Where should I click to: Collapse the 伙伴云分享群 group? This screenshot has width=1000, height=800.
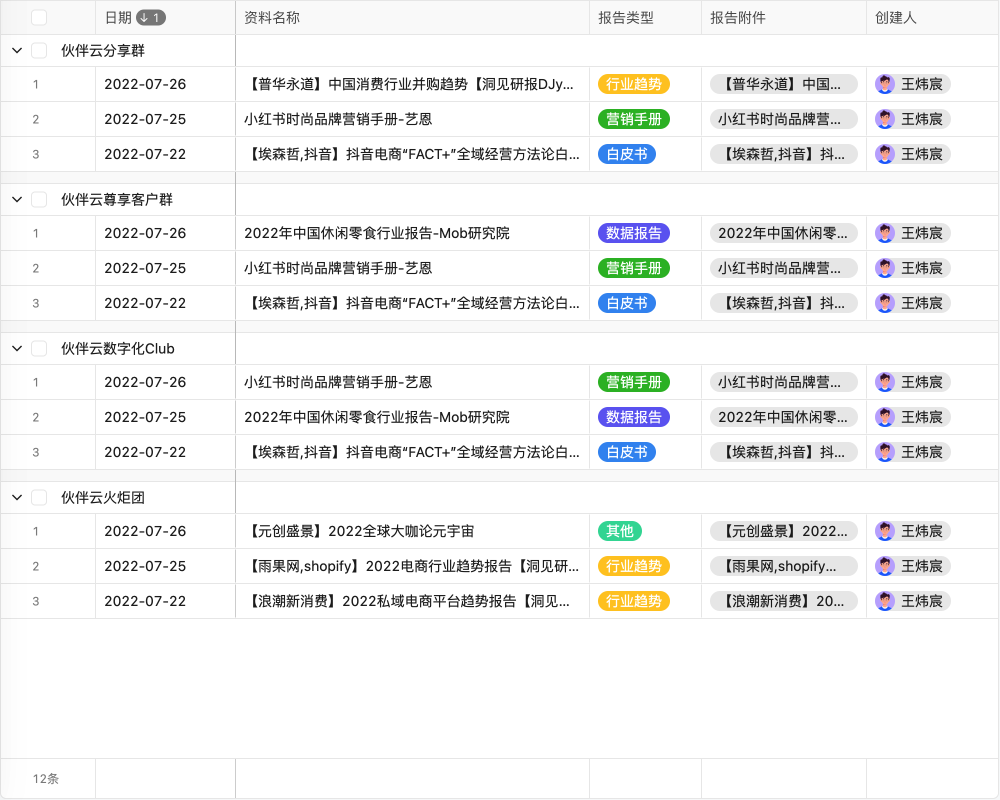(x=16, y=50)
